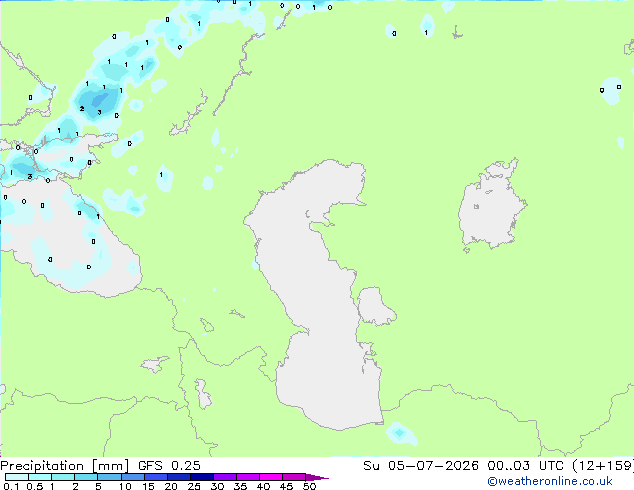Click the '(12+159)' forecast offset text
634x490 pixels.
603,466
